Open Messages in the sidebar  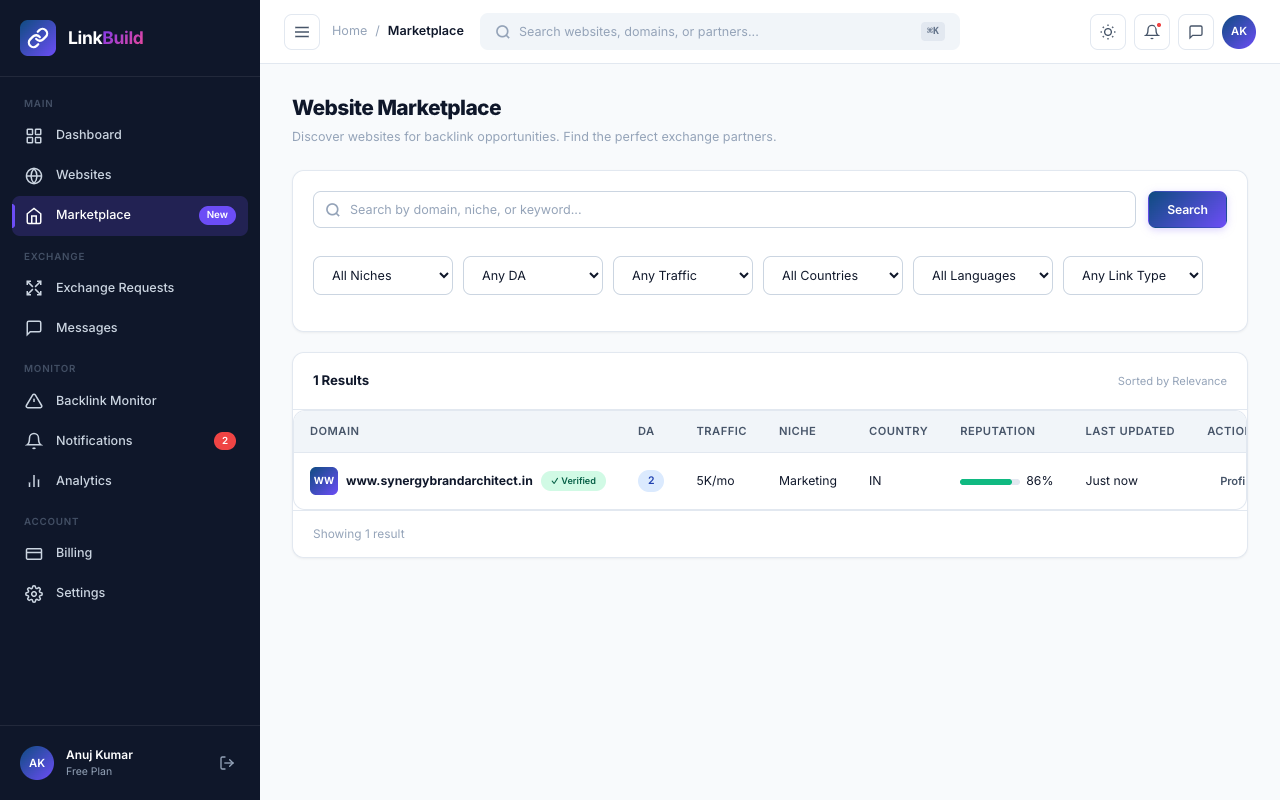pyautogui.click(x=130, y=328)
